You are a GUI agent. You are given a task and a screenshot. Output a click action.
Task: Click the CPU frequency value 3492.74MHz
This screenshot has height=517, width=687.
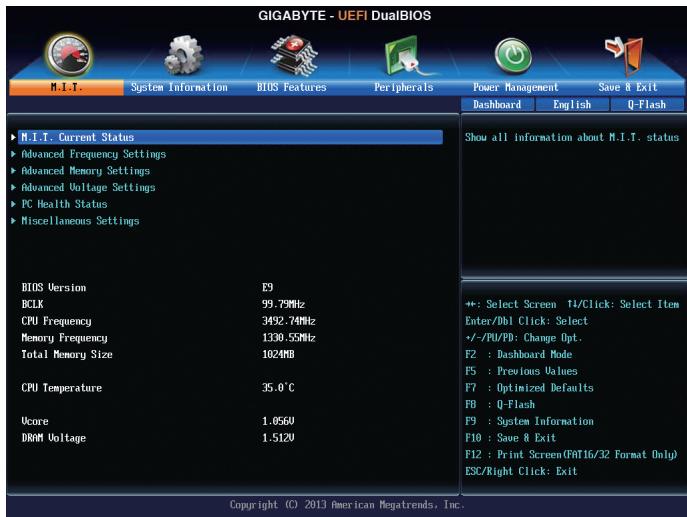click(289, 321)
